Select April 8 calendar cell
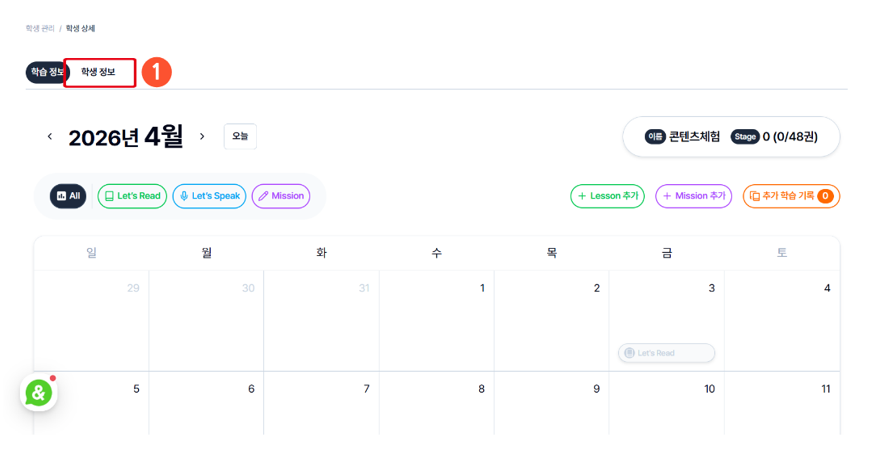This screenshot has height=470, width=871. click(437, 403)
